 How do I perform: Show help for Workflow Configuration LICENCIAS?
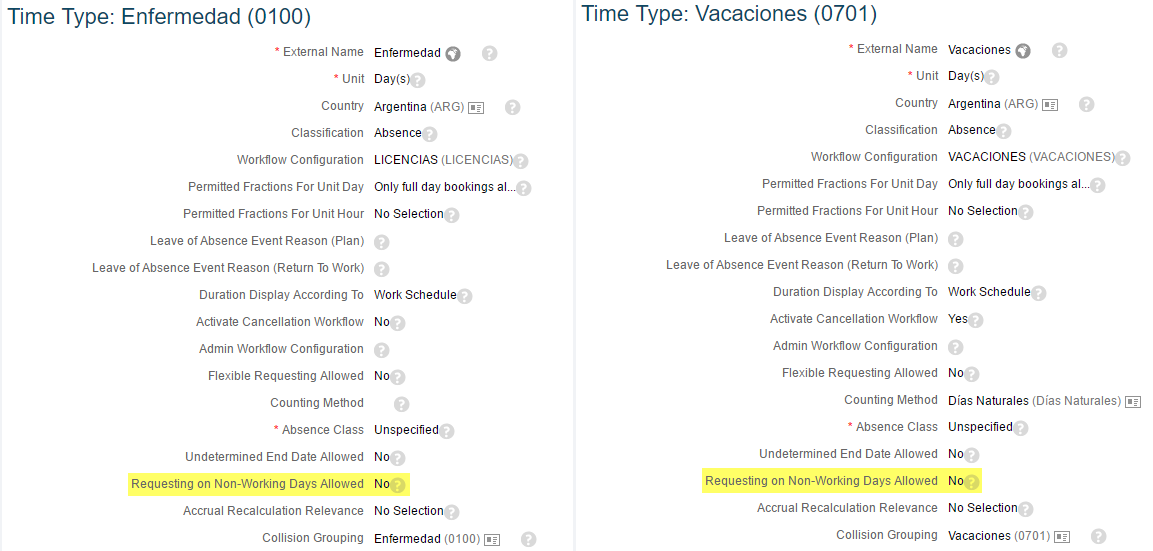[521, 161]
